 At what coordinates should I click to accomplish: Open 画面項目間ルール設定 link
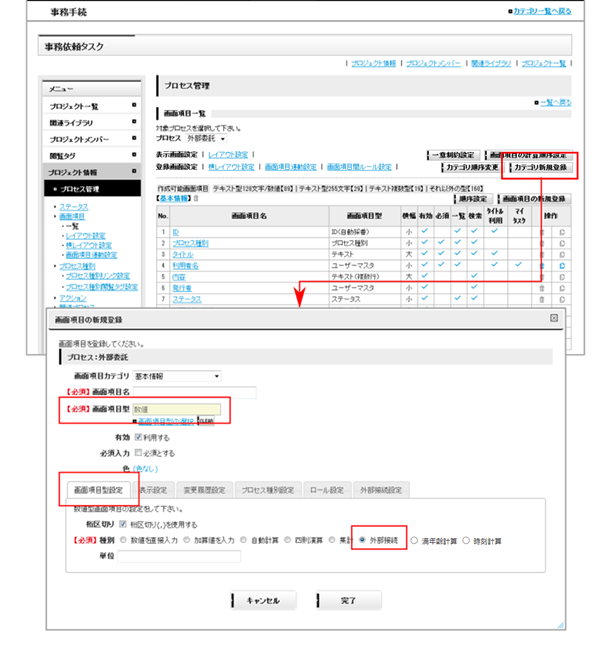[x=359, y=166]
